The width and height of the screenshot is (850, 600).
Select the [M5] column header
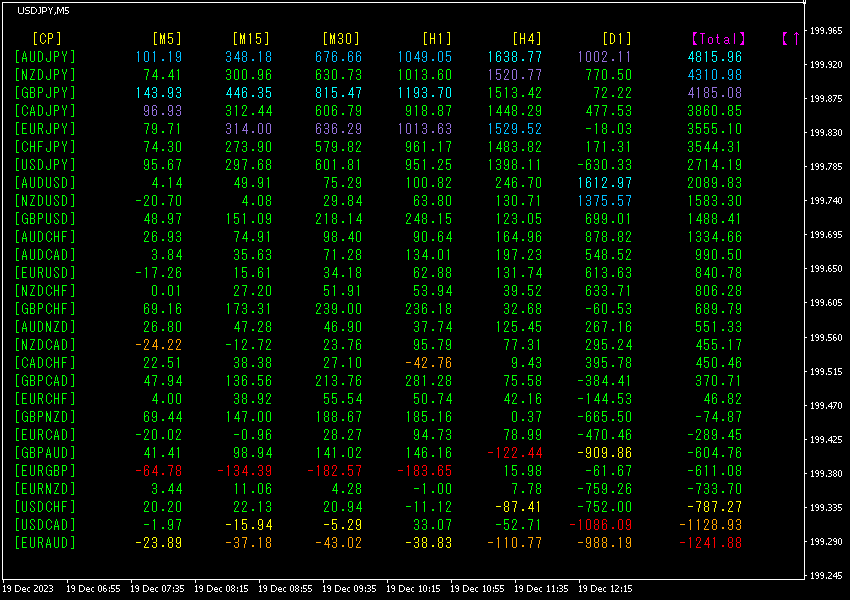click(167, 38)
